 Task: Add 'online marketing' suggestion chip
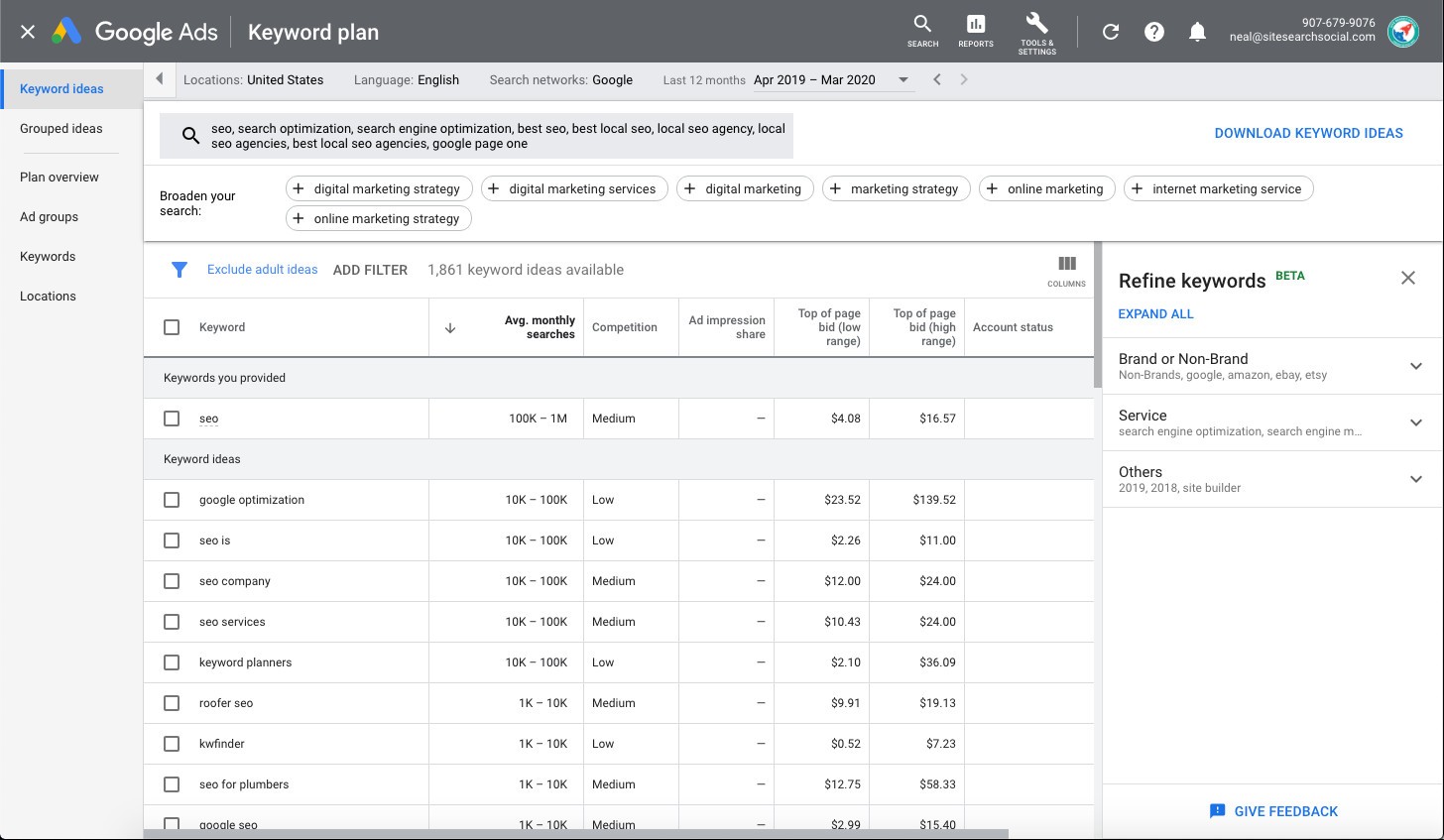[x=1047, y=188]
